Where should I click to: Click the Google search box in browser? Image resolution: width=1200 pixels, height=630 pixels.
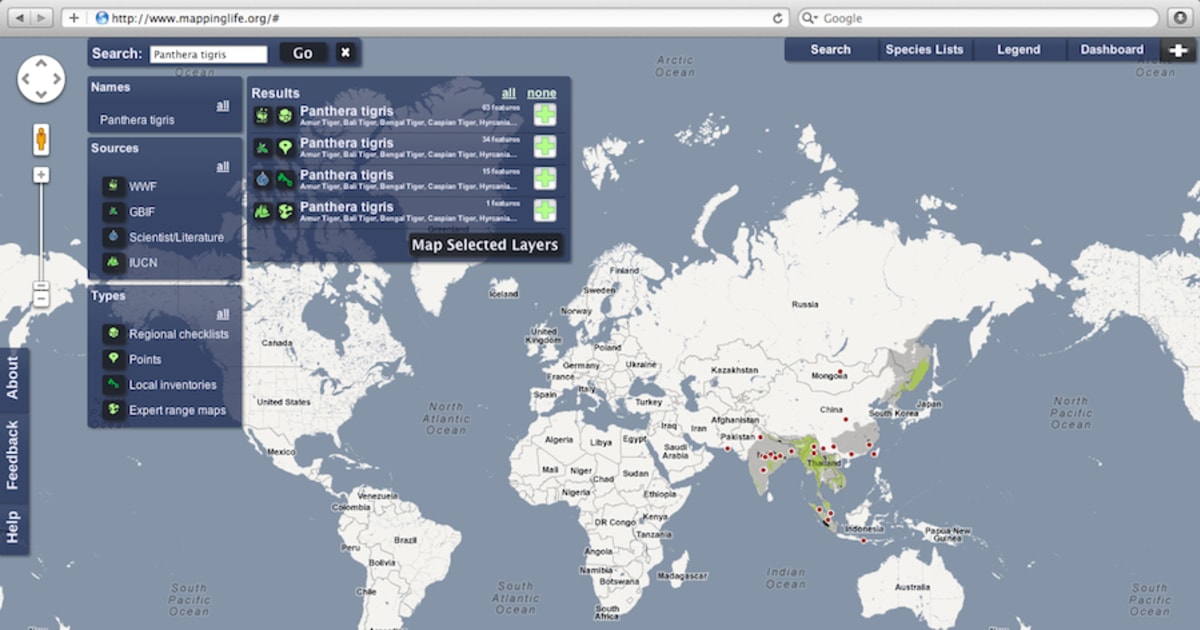[980, 18]
